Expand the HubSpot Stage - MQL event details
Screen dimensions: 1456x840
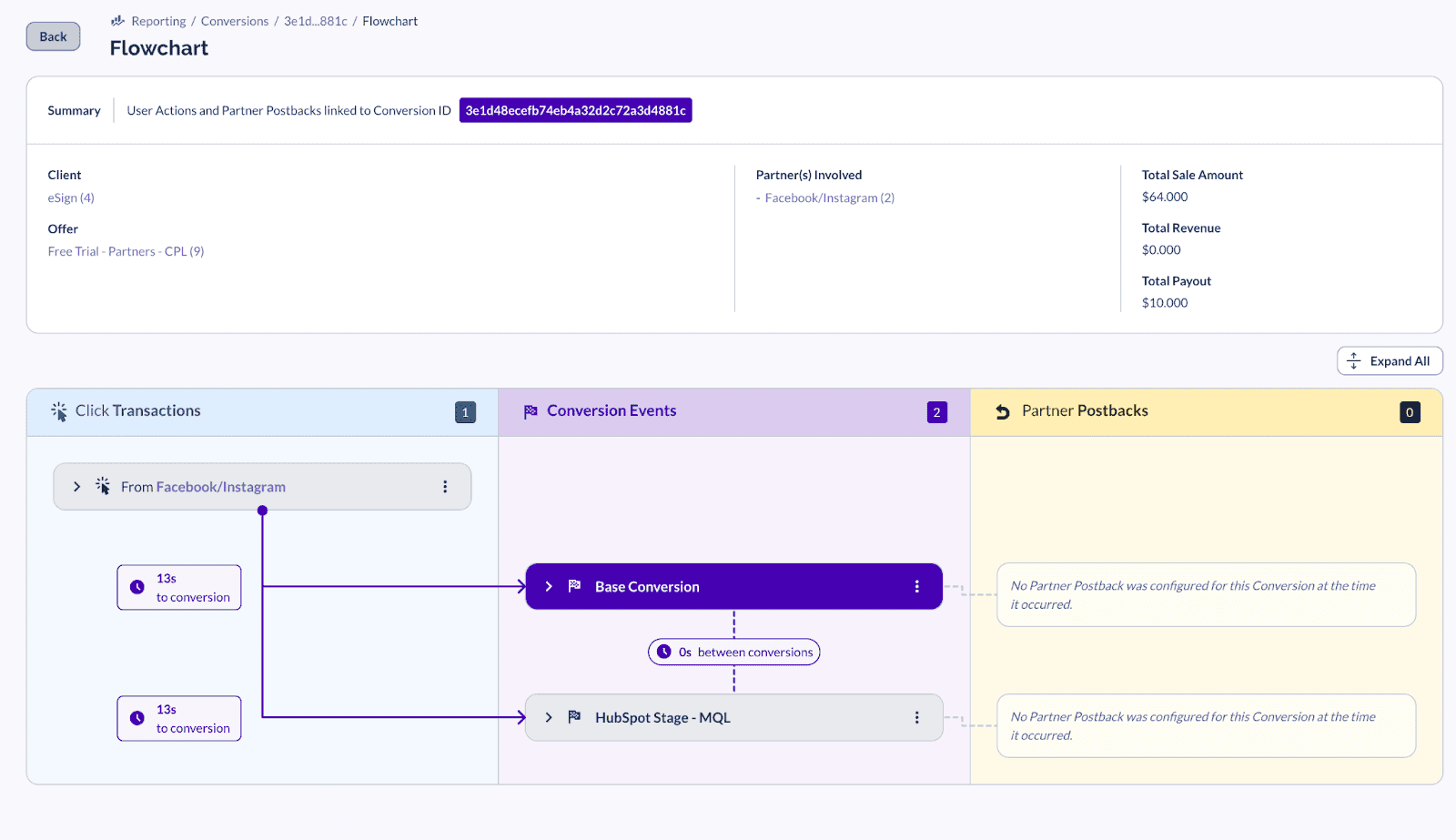click(548, 717)
